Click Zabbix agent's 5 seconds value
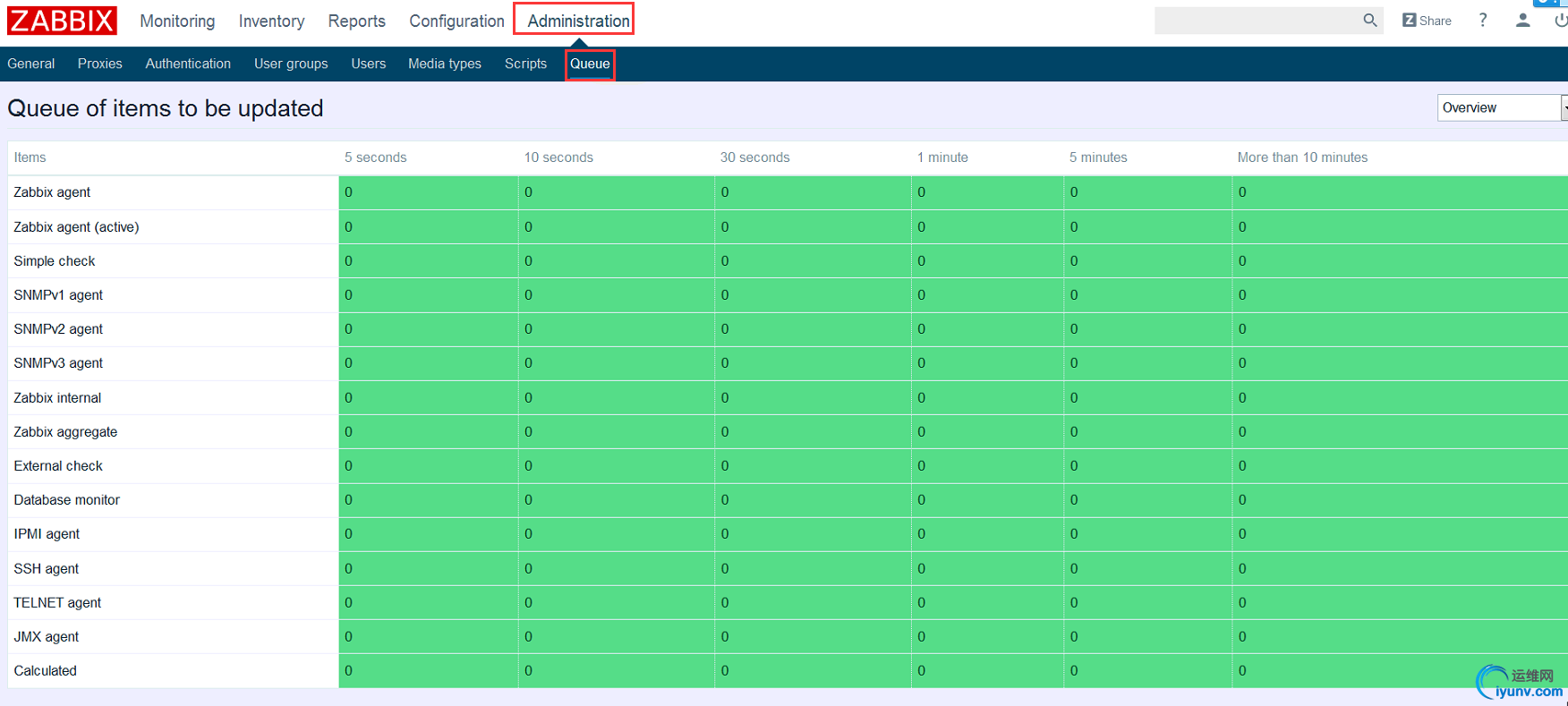 (x=348, y=192)
